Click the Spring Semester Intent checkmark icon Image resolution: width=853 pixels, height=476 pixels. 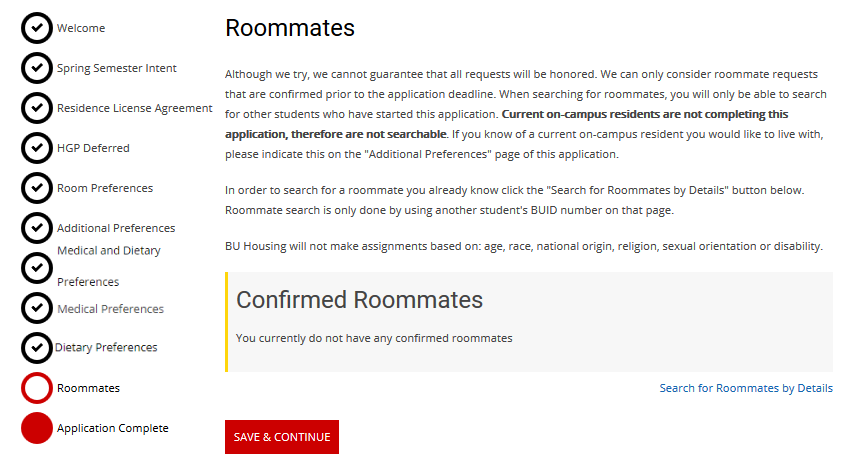37,68
